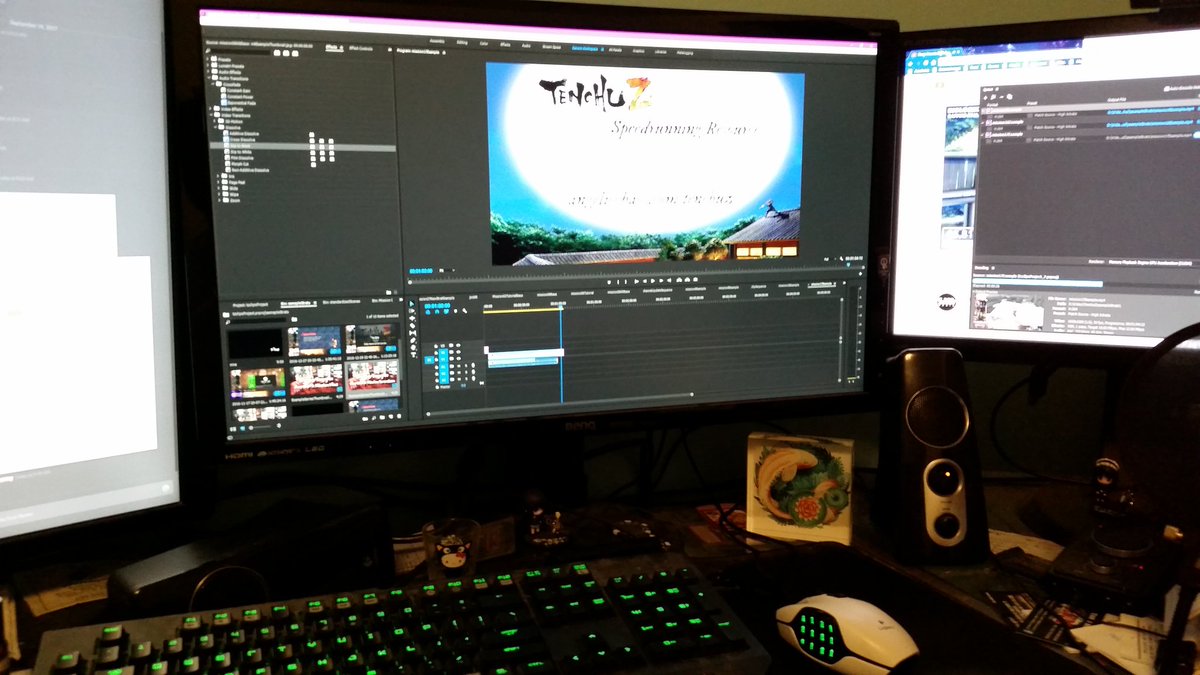Viewport: 1200px width, 675px height.
Task: Toggle Snap in the timeline header
Action: pos(437,312)
